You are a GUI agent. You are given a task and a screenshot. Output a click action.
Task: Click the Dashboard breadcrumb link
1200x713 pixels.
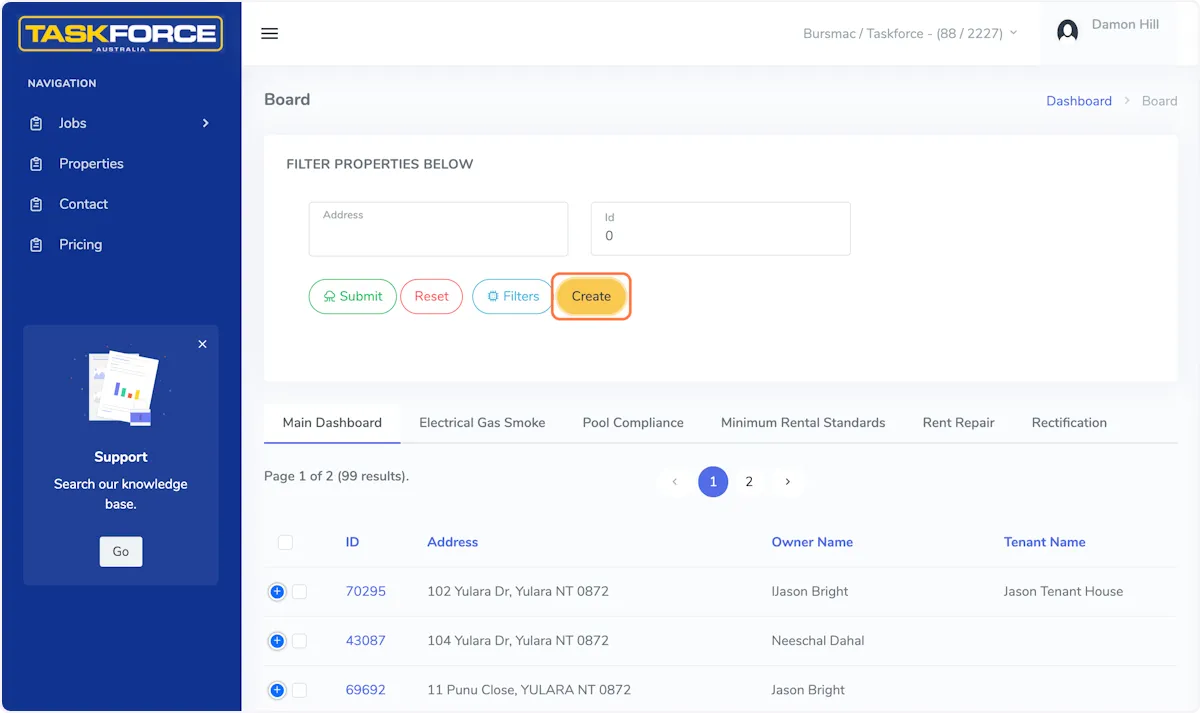point(1078,101)
